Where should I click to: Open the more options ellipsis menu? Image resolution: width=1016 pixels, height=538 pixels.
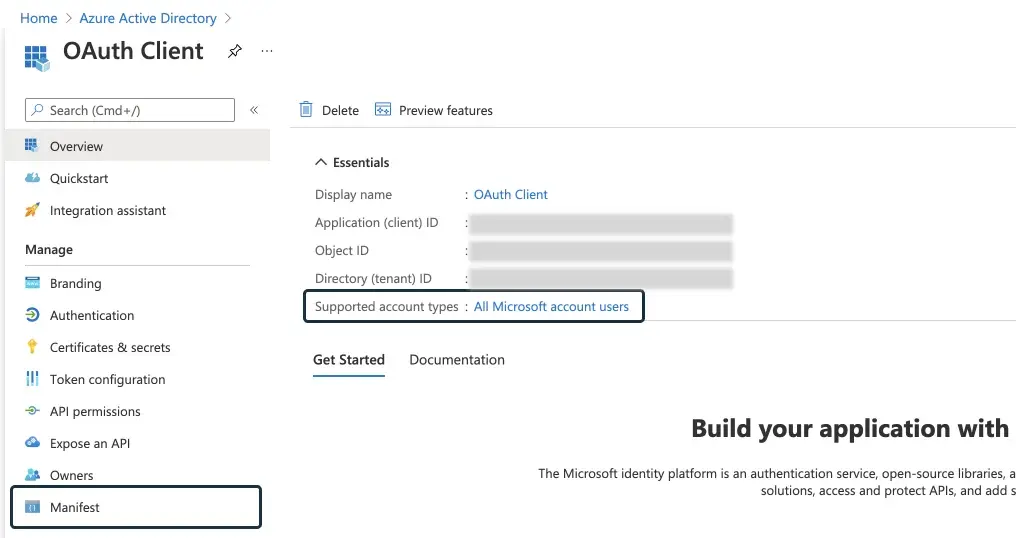[267, 51]
